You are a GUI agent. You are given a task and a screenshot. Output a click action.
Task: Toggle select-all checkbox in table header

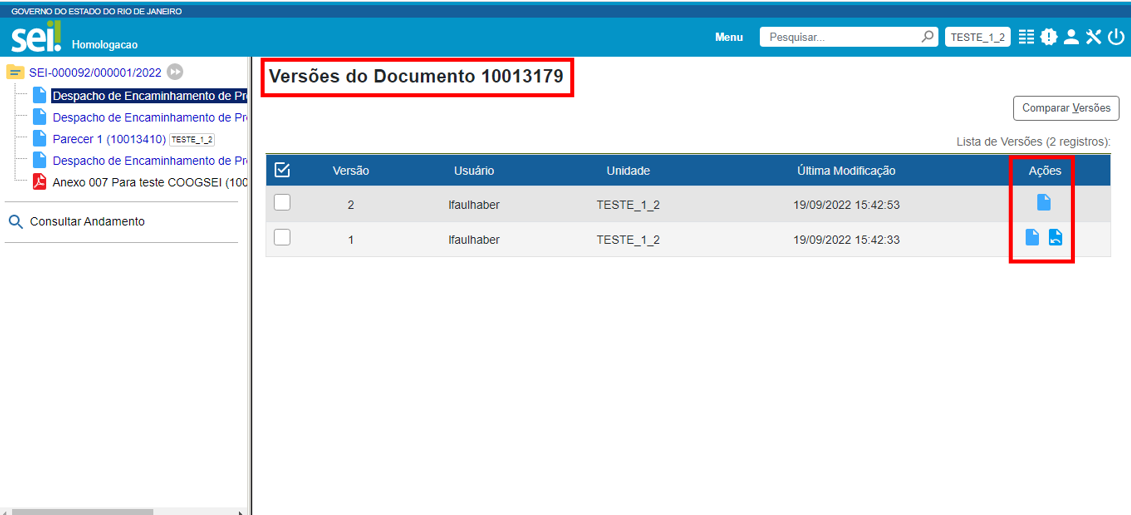(282, 170)
